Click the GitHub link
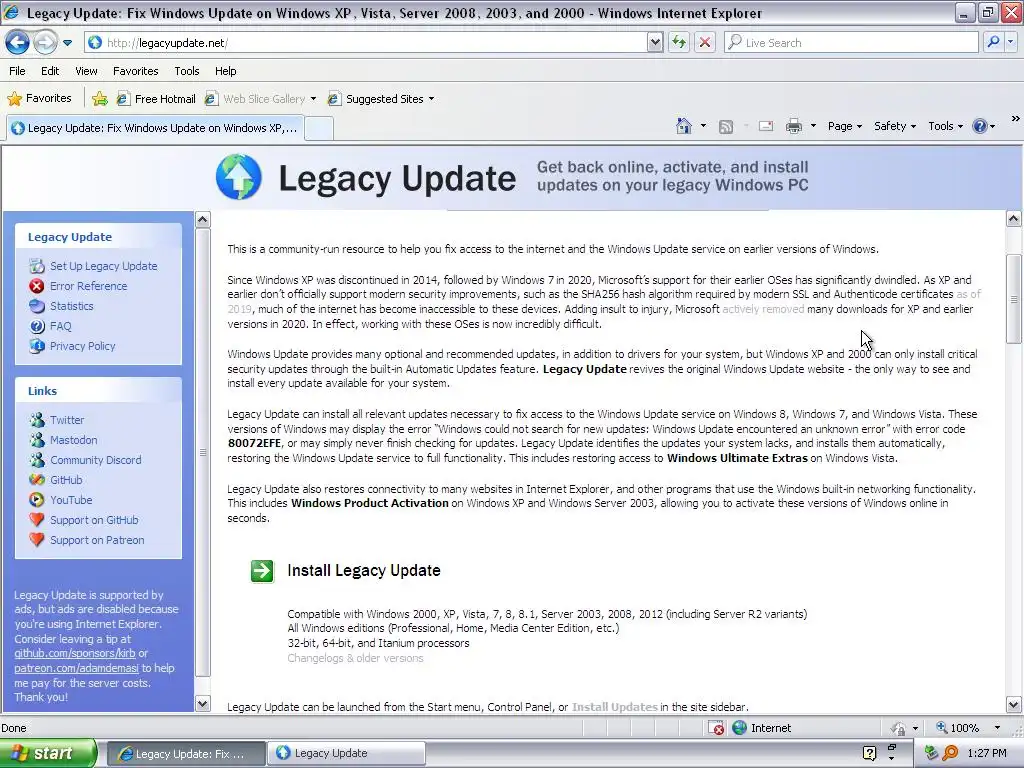 (66, 480)
